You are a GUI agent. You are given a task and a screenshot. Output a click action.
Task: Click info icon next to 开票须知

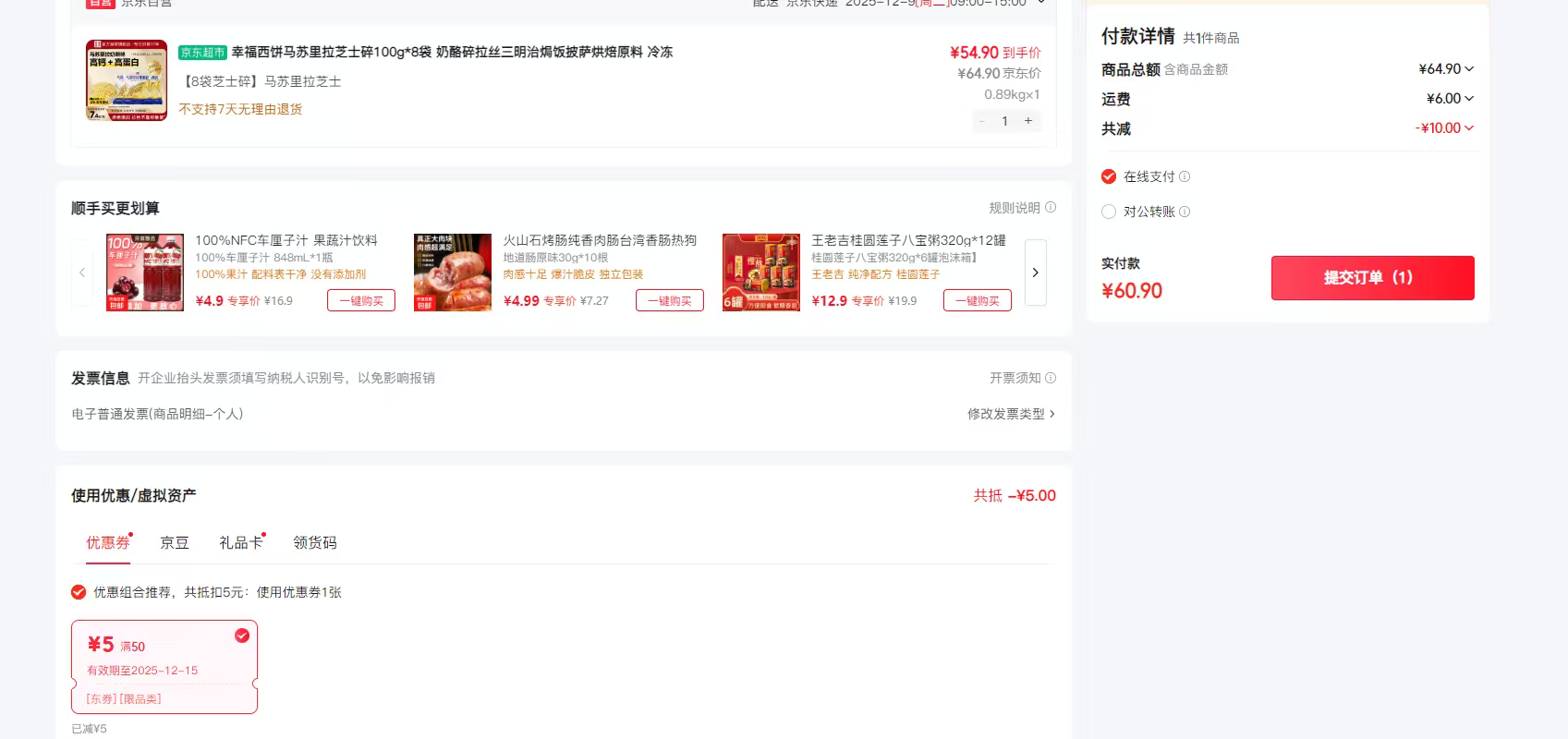click(x=1050, y=378)
